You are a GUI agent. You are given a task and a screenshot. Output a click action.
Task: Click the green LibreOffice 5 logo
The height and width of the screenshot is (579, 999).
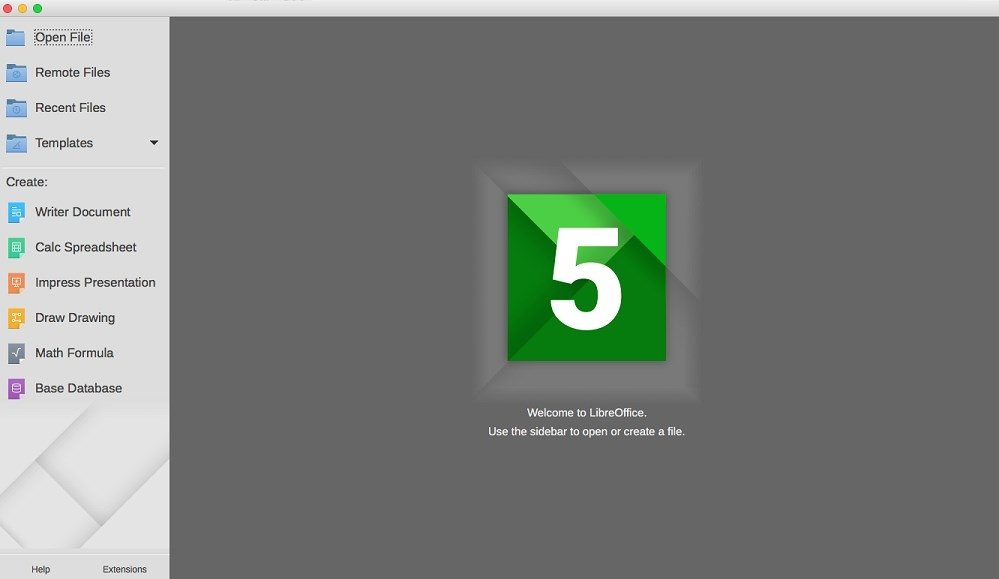coord(587,277)
